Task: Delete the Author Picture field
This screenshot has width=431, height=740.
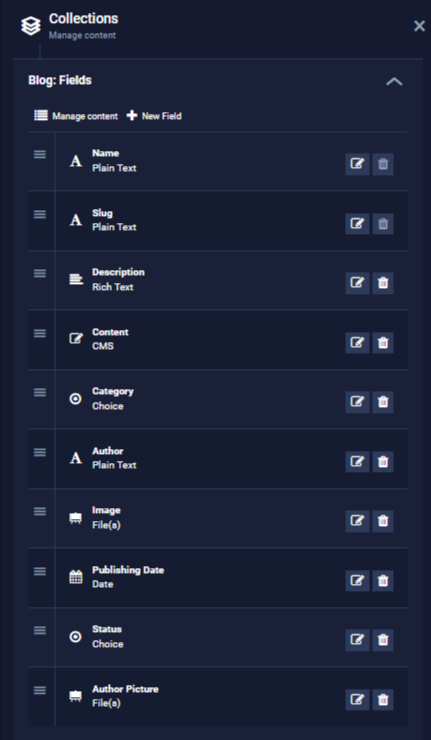Action: click(383, 699)
